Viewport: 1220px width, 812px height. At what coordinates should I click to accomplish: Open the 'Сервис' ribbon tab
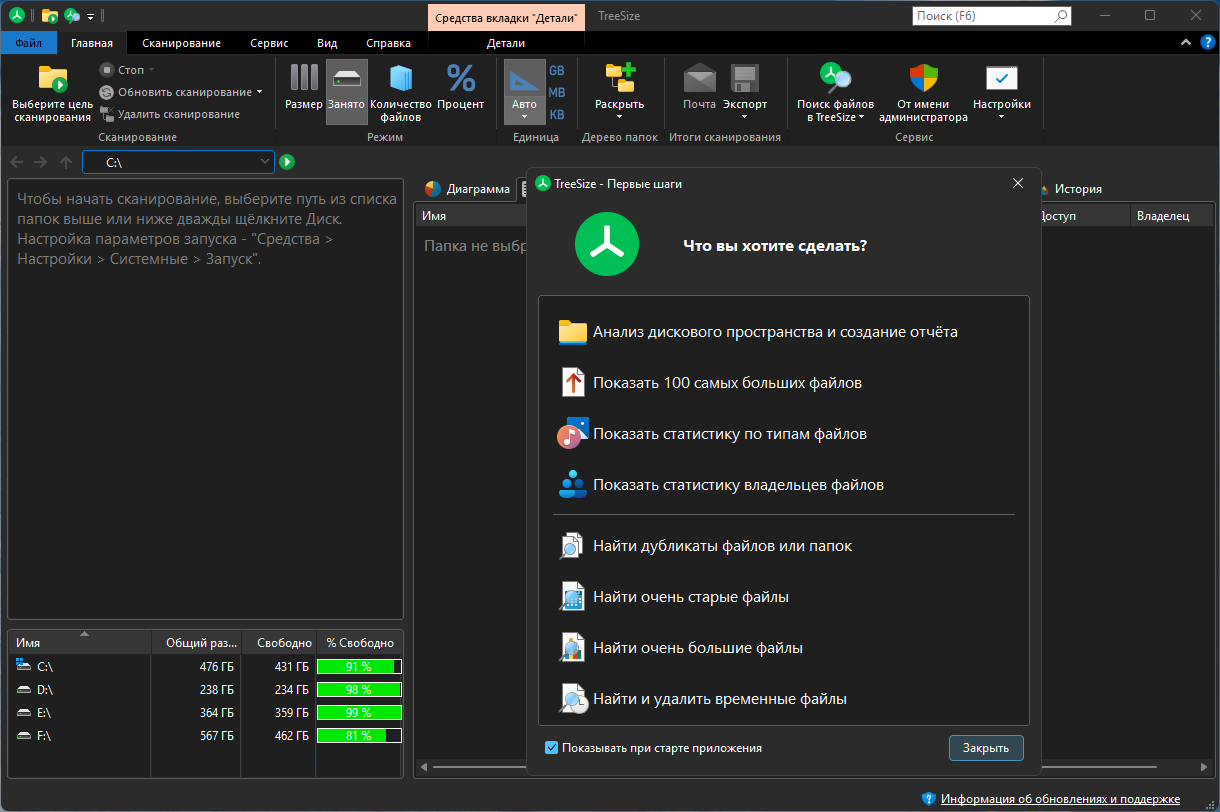point(269,43)
